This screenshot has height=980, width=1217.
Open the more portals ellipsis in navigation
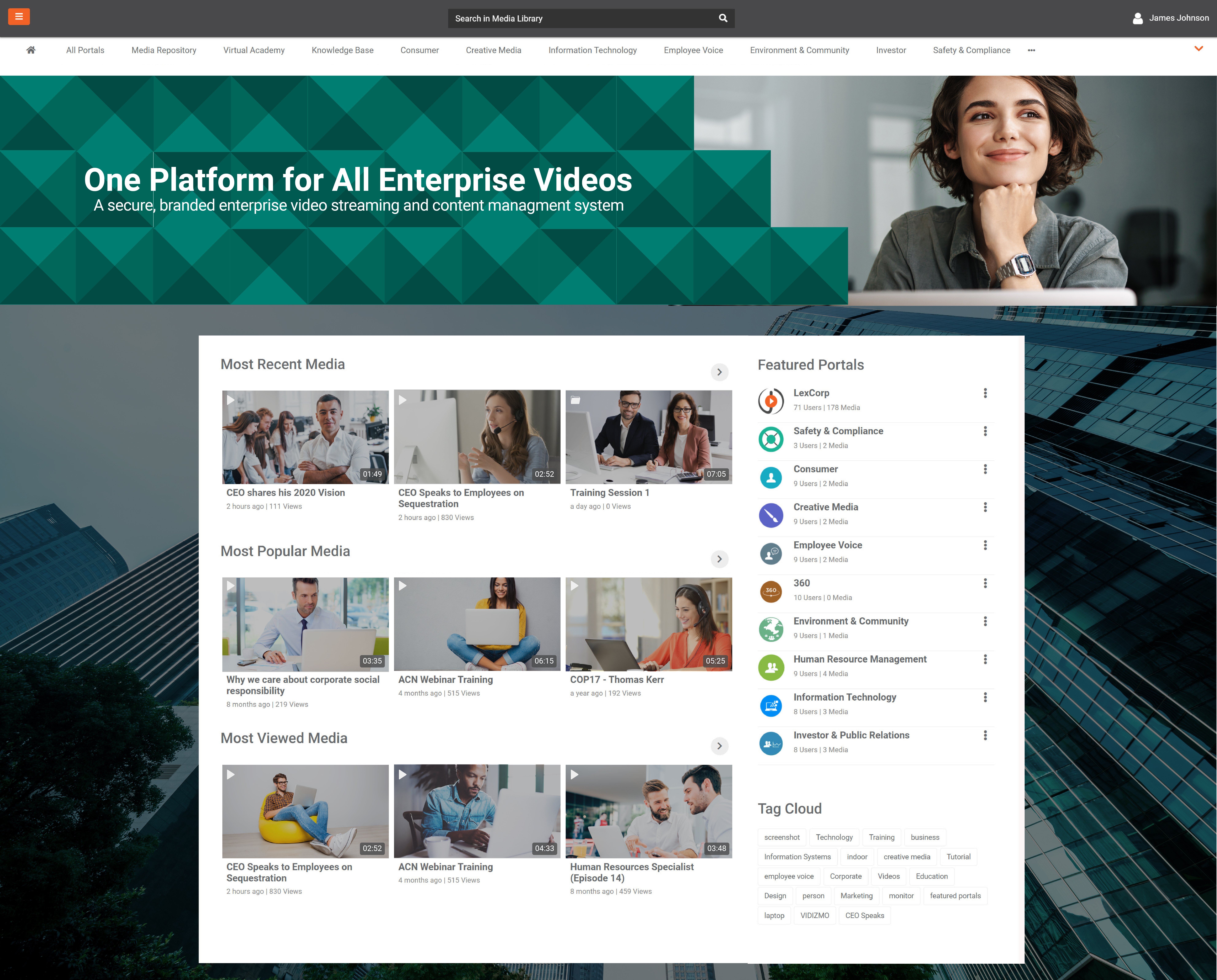click(x=1031, y=50)
